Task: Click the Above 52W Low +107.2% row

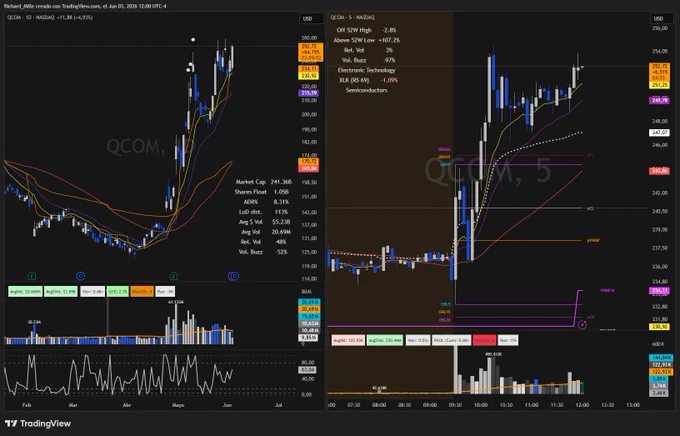Action: (366, 40)
